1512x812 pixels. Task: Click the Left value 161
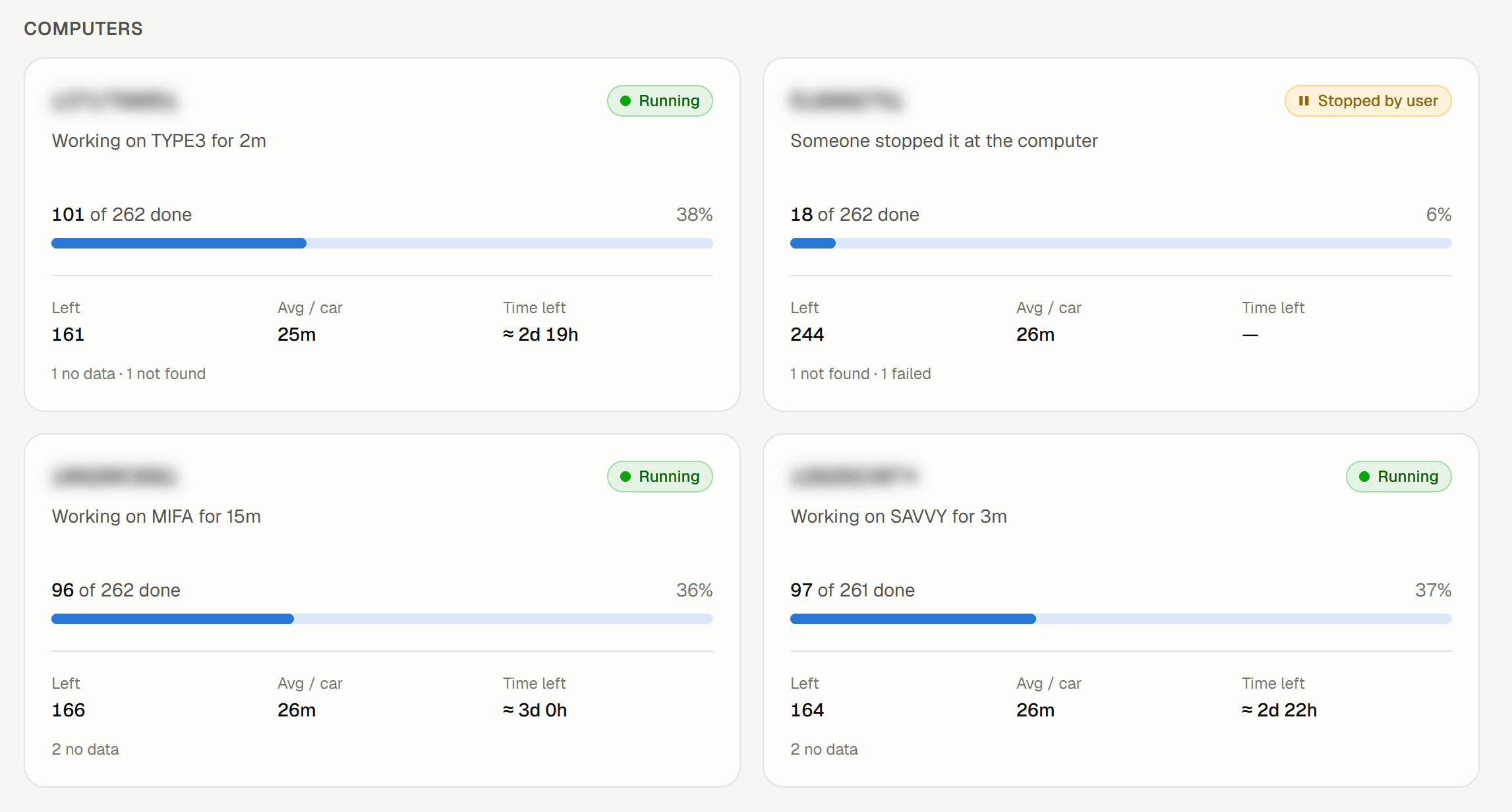point(68,334)
